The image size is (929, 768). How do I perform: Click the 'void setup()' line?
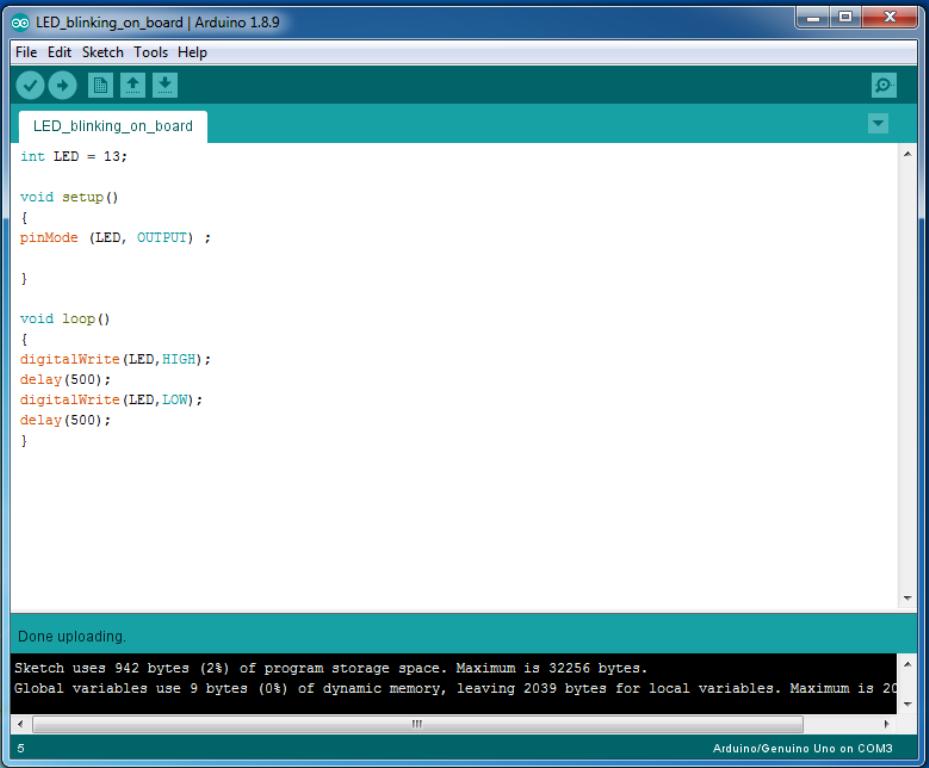(69, 197)
